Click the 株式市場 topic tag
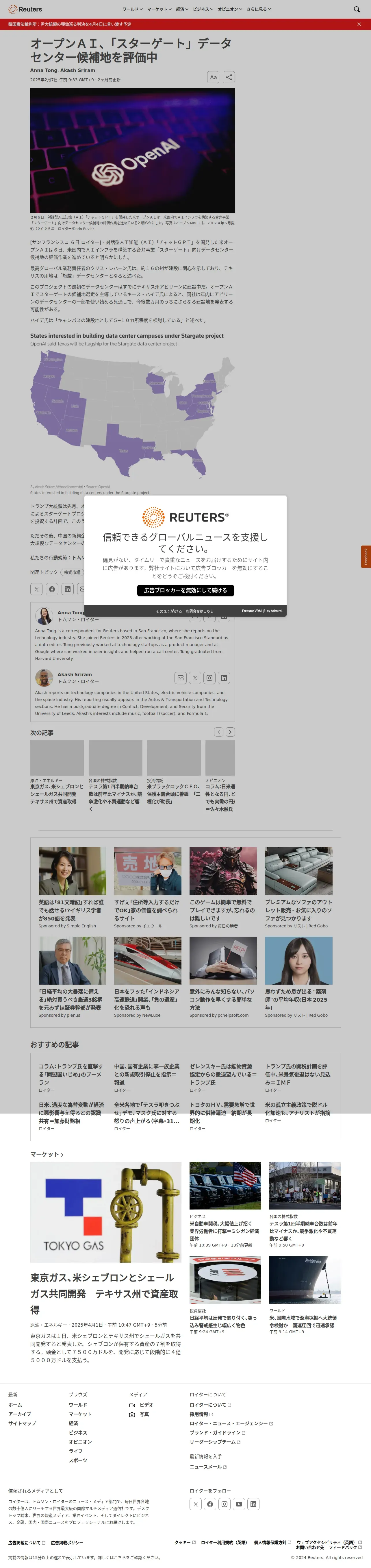This screenshot has height=1568, width=371. coord(72,572)
